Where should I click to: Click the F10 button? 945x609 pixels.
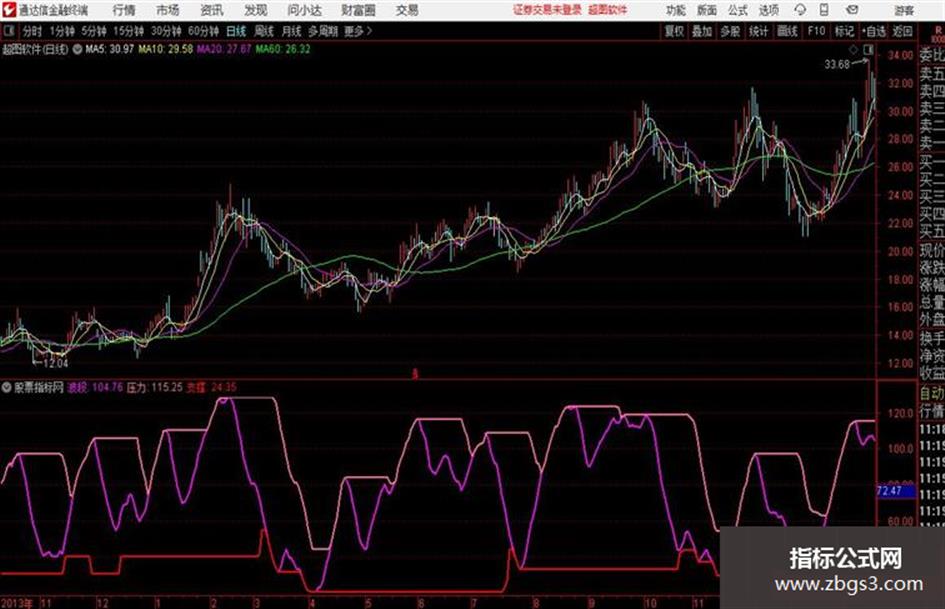(816, 31)
